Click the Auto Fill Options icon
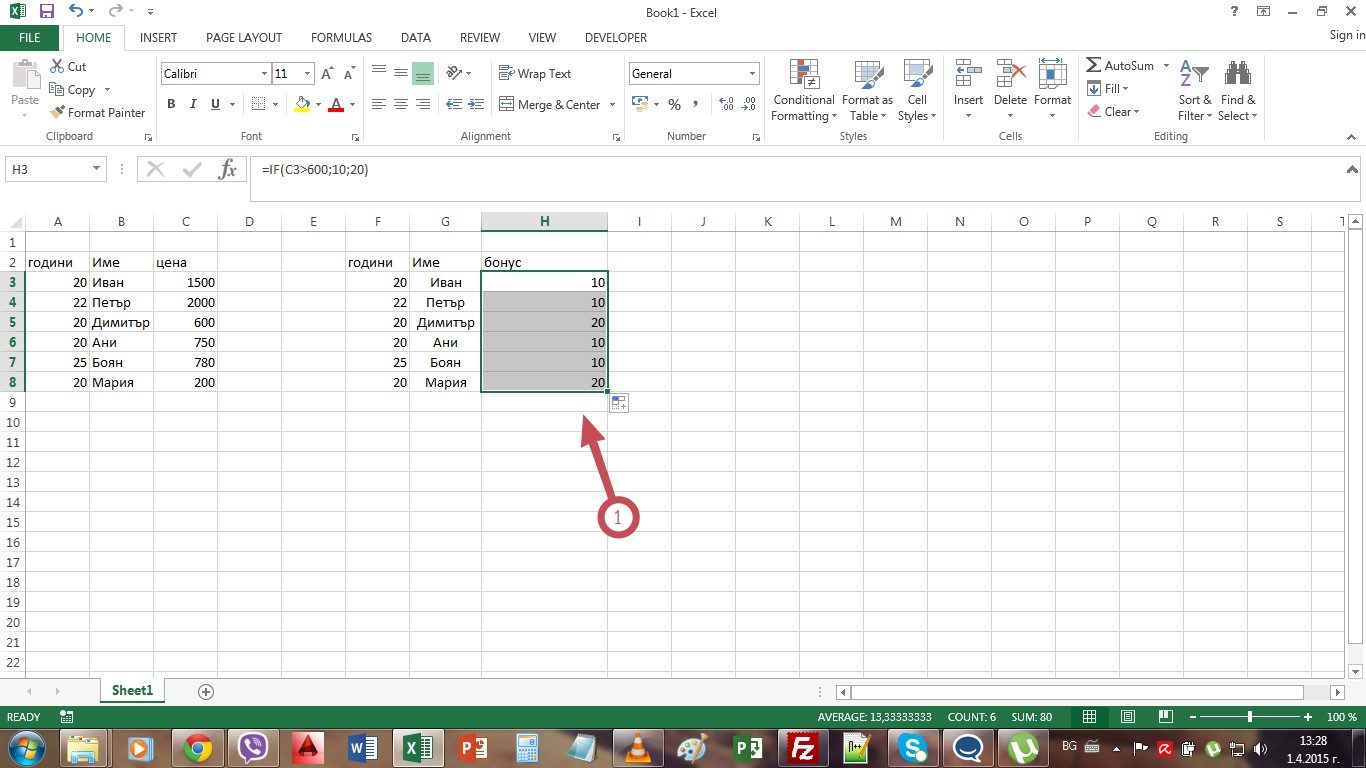This screenshot has height=768, width=1366. tap(619, 402)
